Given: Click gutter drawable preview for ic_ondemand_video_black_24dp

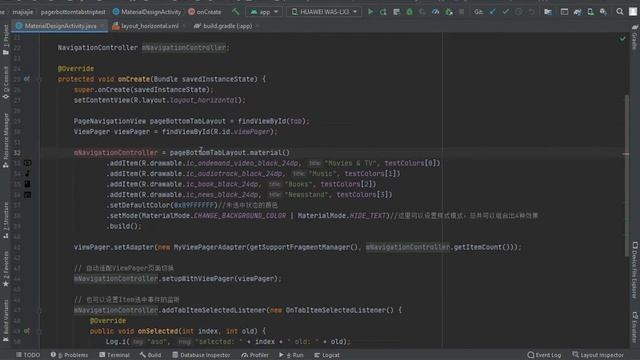Looking at the screenshot, I should (27, 163).
